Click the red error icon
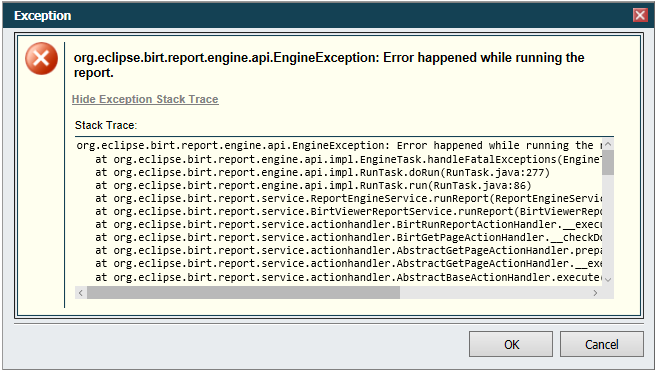655x370 pixels. tap(41, 58)
